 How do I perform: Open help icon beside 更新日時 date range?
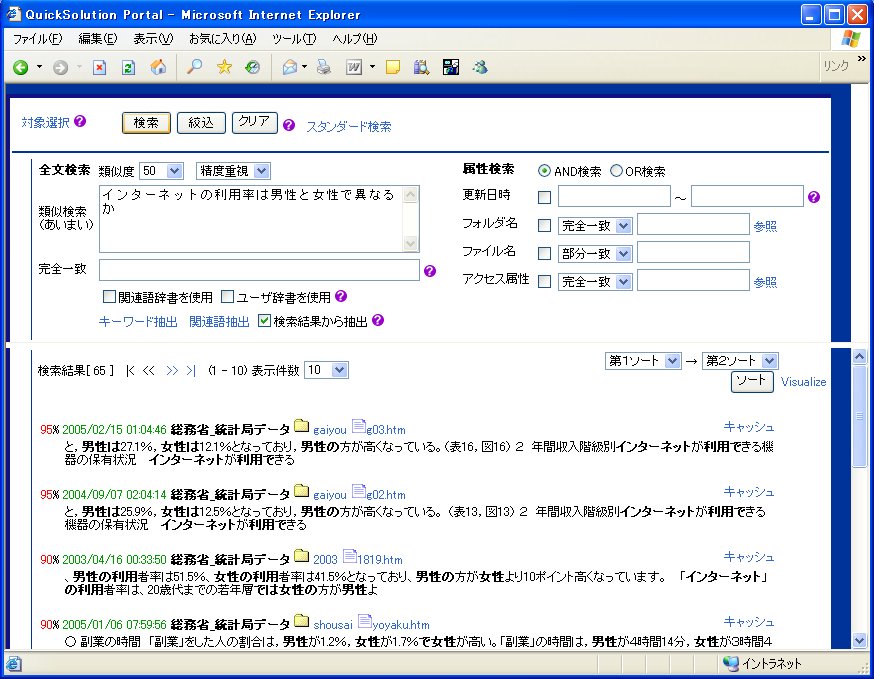pos(814,197)
